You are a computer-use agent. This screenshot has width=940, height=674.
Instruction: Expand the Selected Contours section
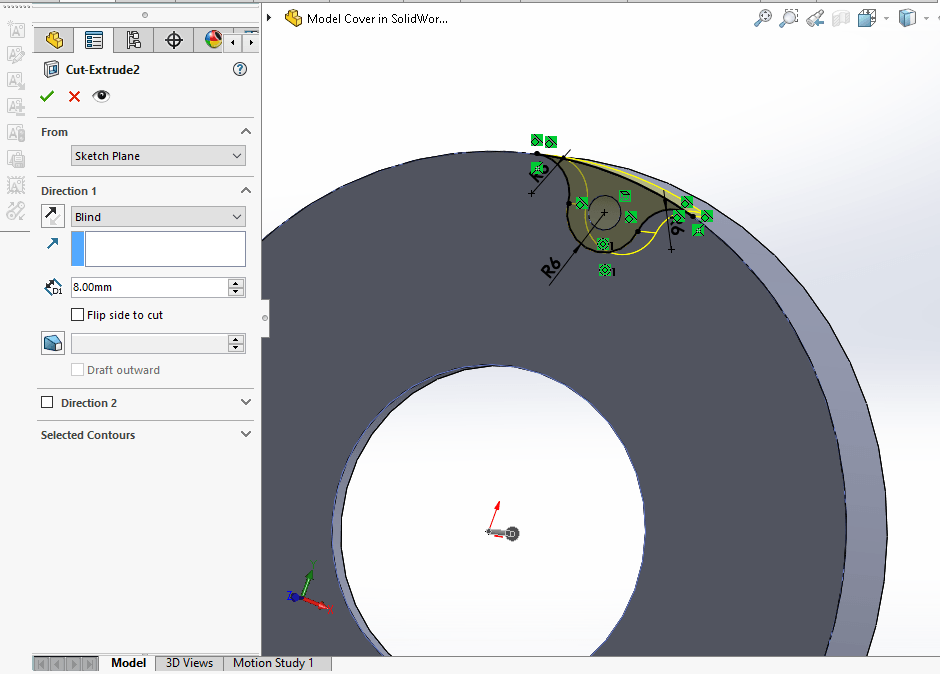coord(246,435)
